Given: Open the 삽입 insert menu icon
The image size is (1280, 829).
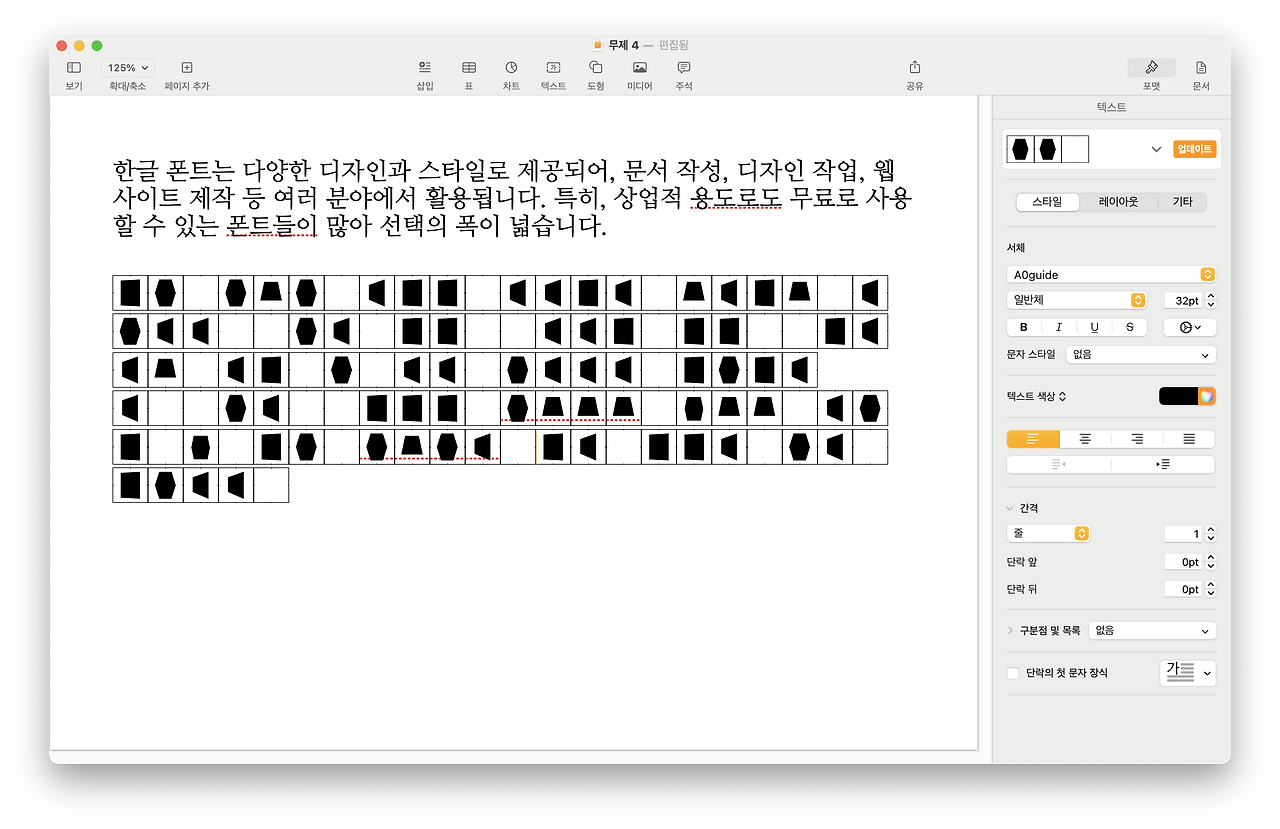Looking at the screenshot, I should [423, 71].
